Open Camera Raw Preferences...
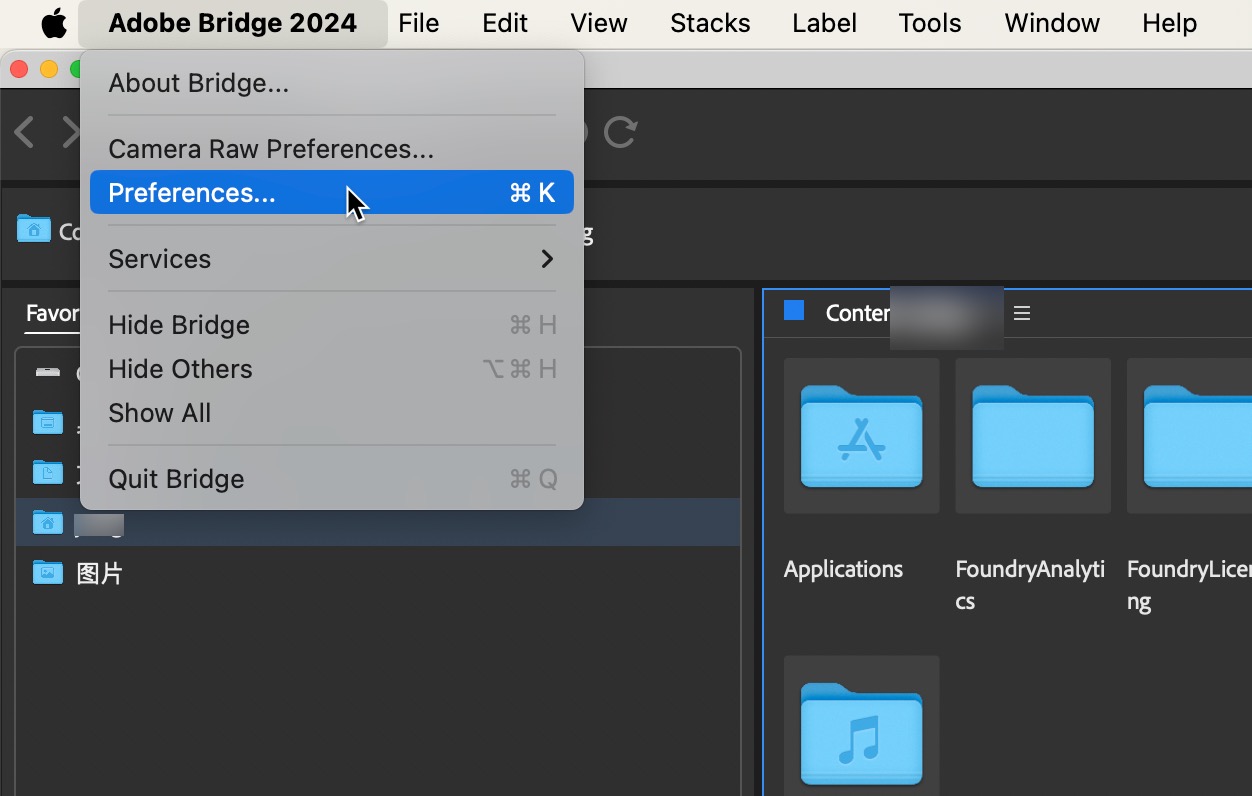The image size is (1252, 796). point(271,149)
